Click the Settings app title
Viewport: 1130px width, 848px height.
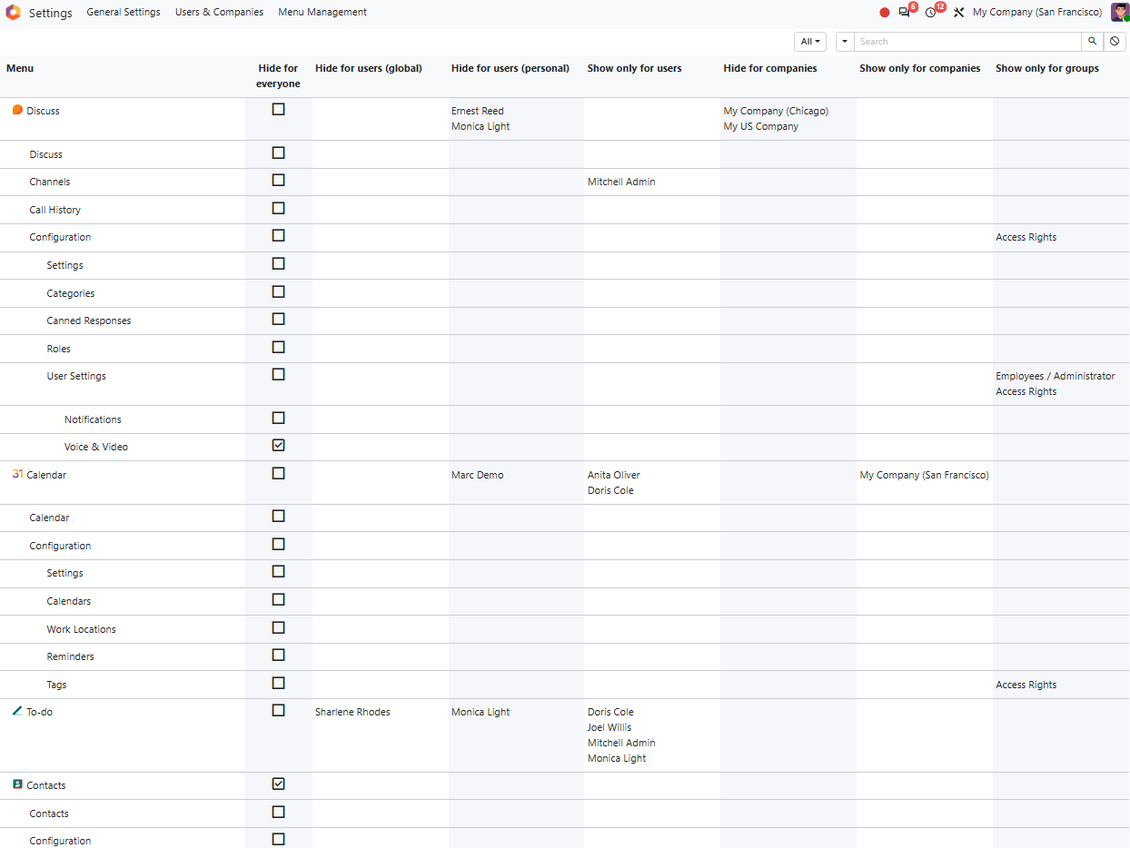50,13
